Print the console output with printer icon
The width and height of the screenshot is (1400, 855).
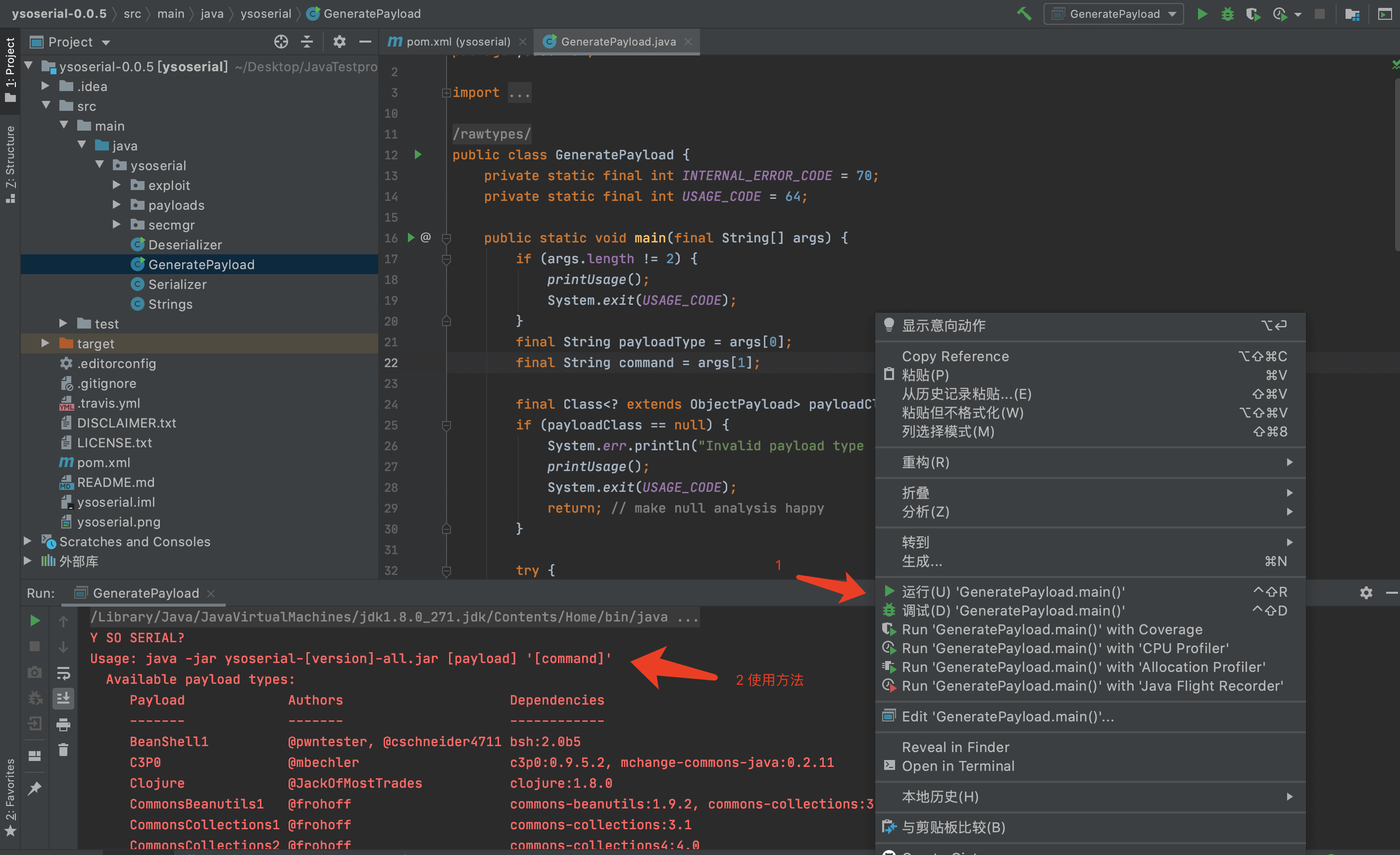(x=63, y=724)
